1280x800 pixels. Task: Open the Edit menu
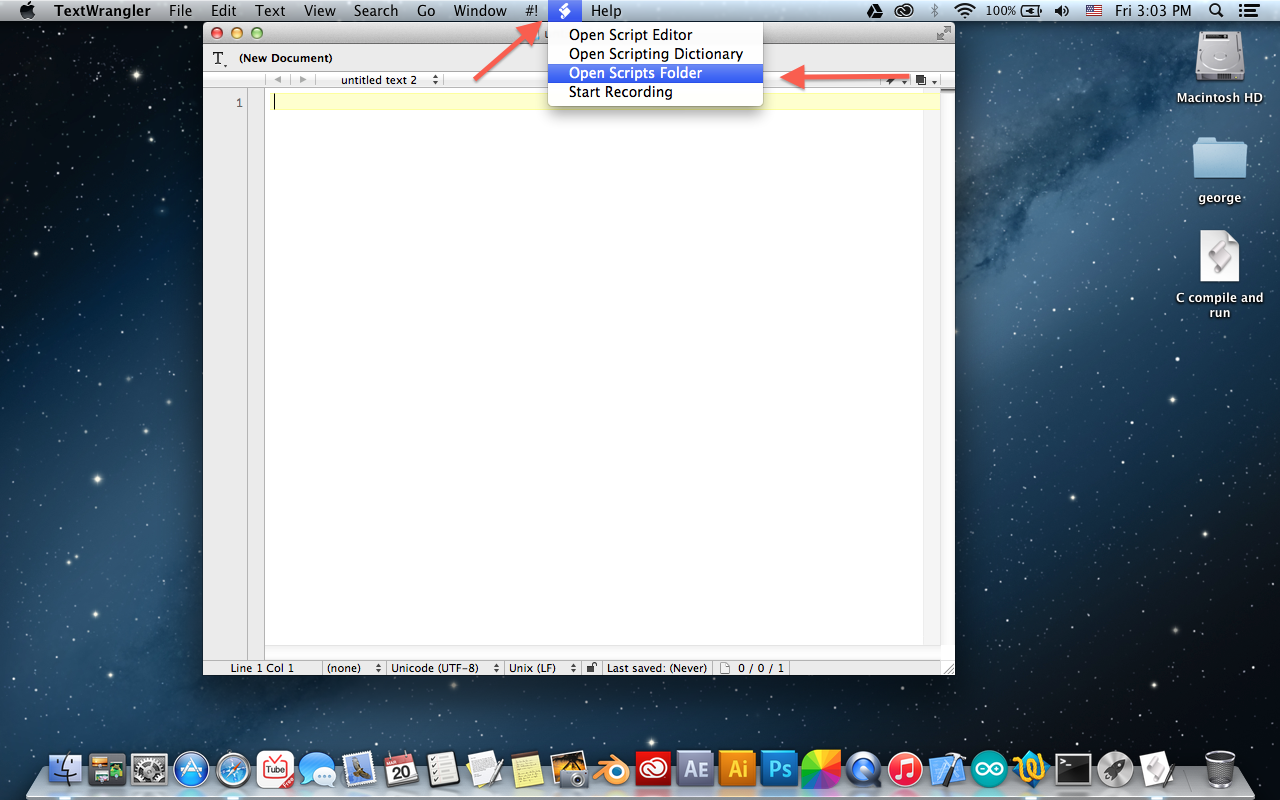(x=224, y=11)
